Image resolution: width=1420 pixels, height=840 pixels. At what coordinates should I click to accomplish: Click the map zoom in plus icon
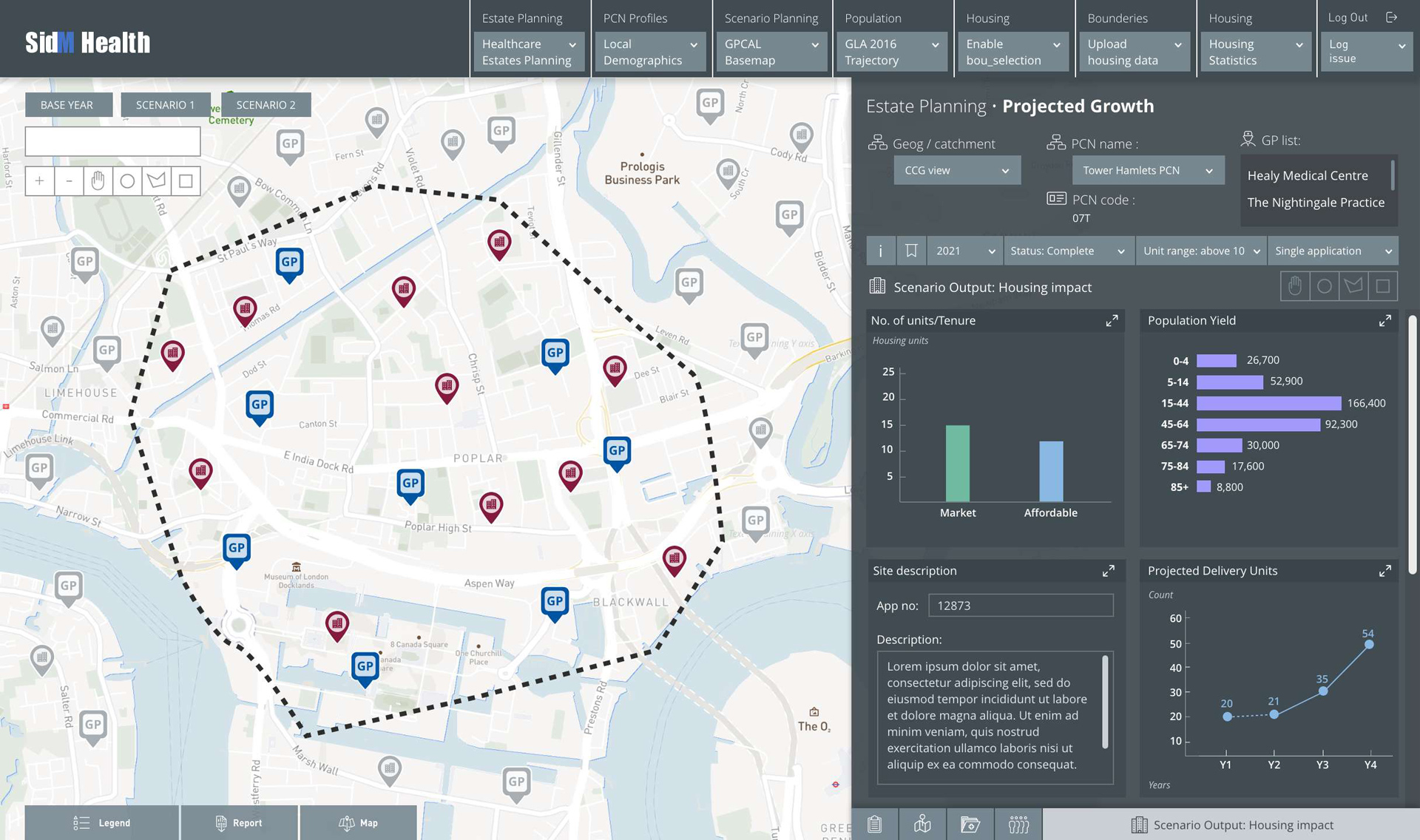click(39, 180)
